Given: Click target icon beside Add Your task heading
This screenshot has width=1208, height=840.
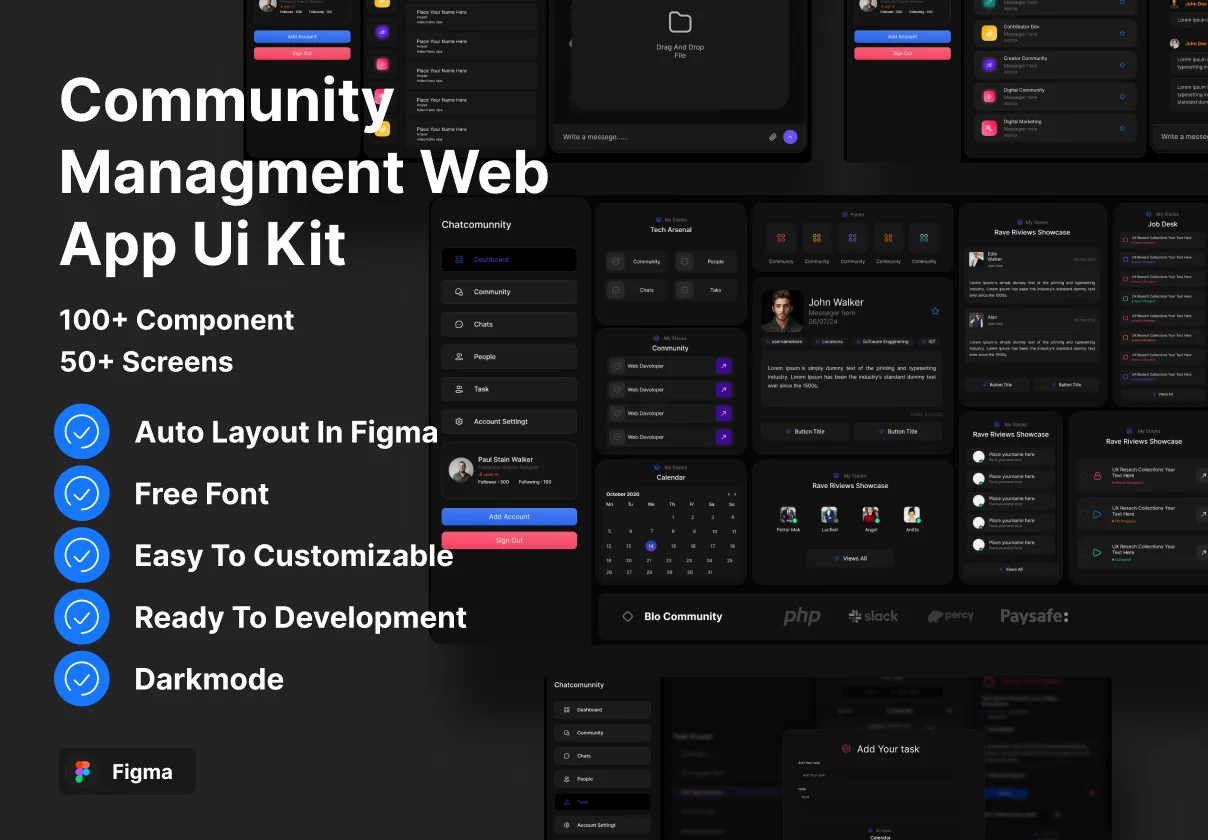Looking at the screenshot, I should click(x=846, y=749).
